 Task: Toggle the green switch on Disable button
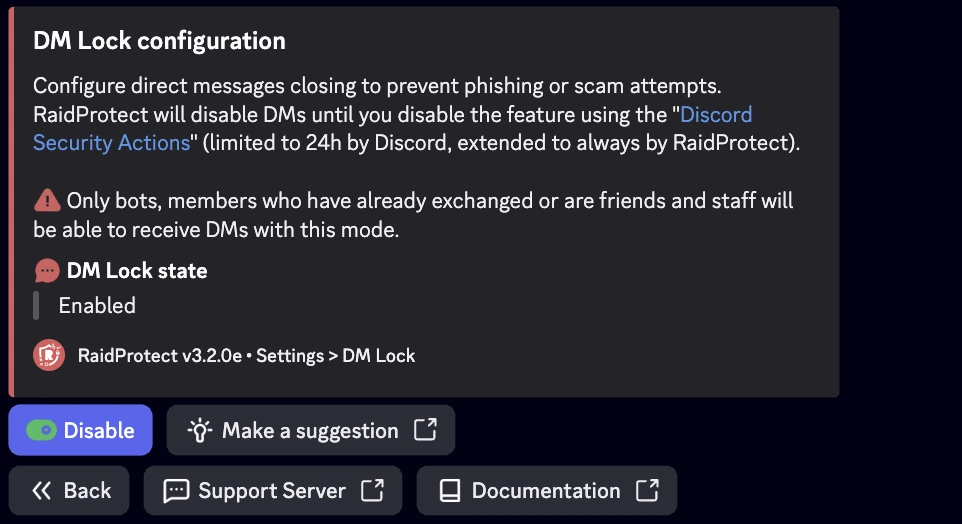[41, 431]
